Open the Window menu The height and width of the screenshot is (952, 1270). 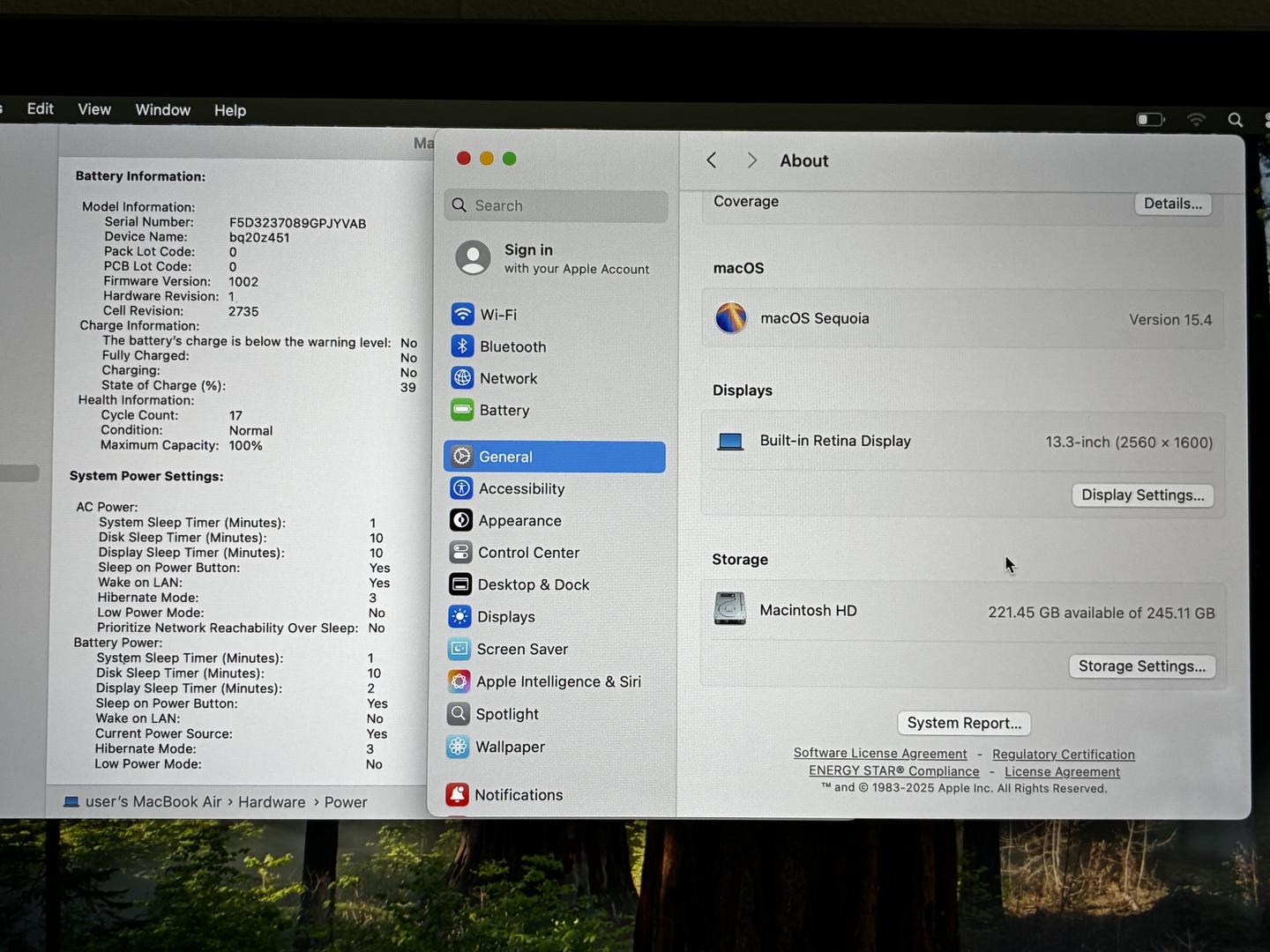click(162, 109)
